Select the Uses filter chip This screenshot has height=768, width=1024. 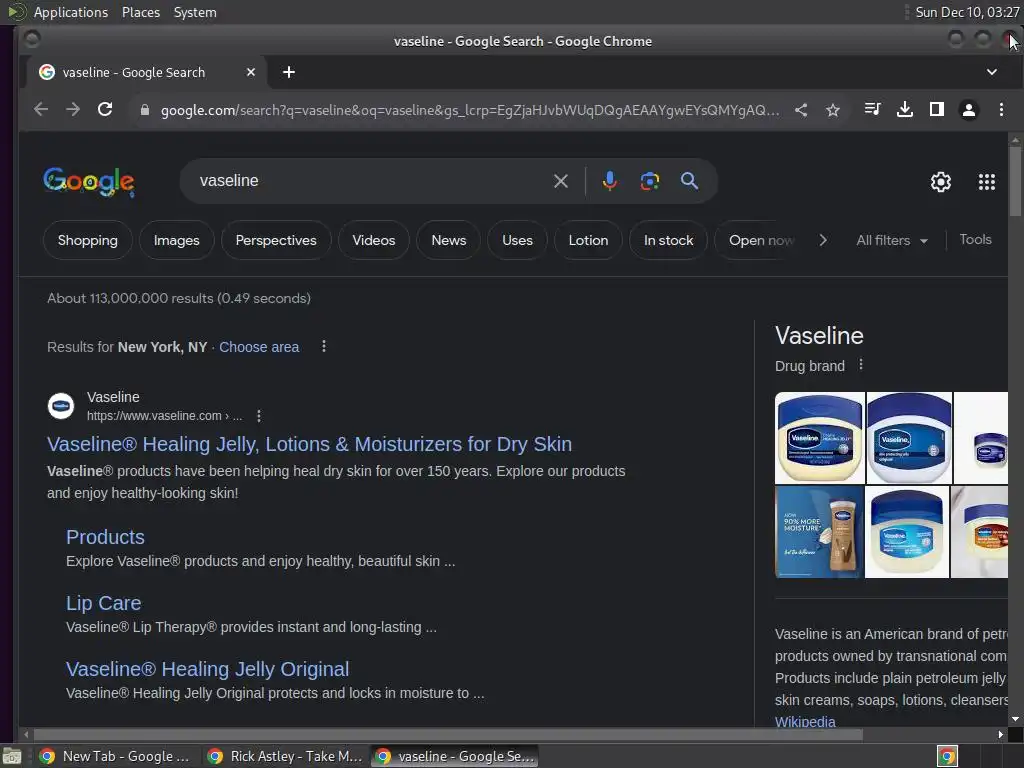pos(517,240)
